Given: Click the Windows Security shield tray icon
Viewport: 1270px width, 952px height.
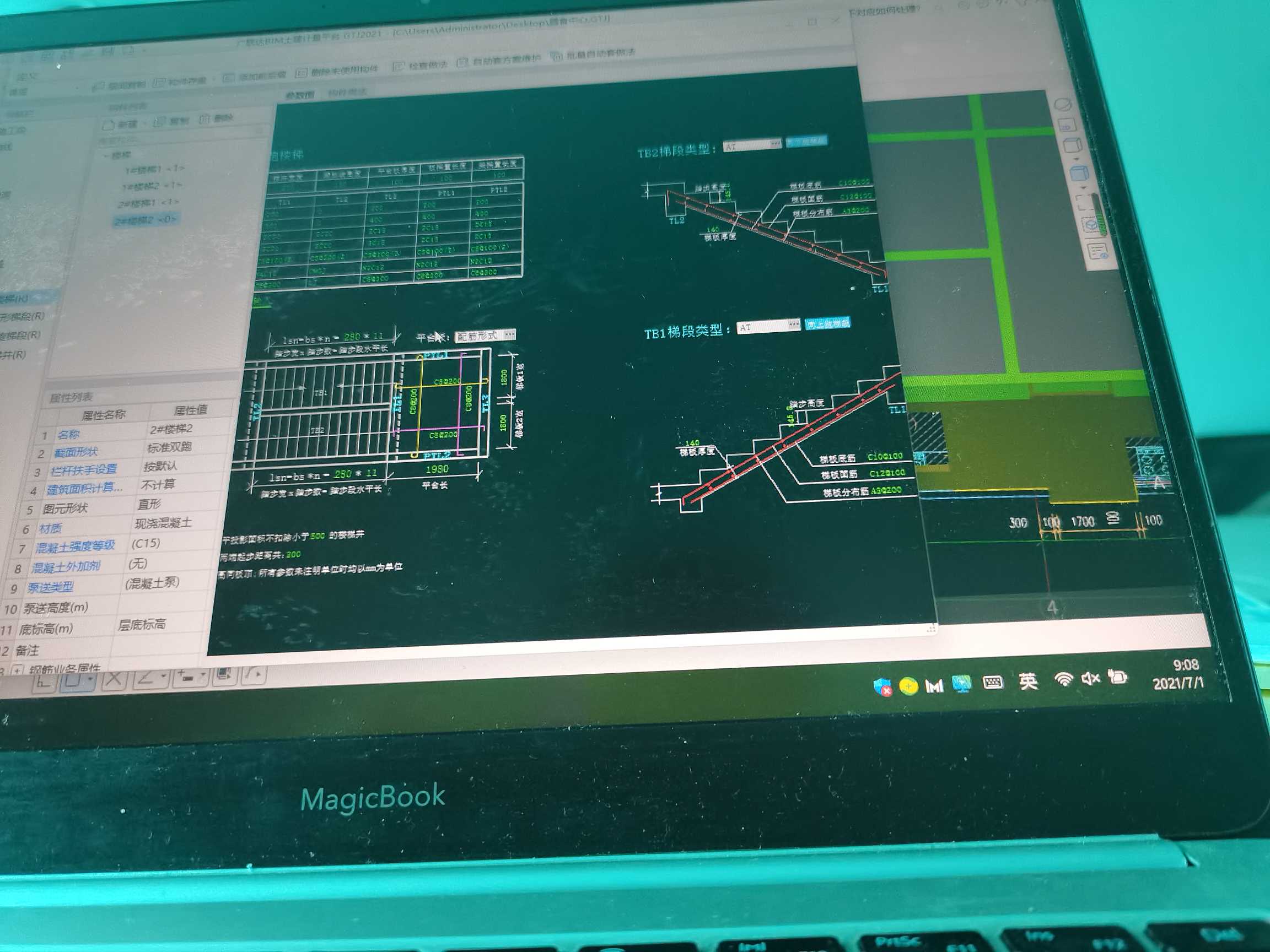Looking at the screenshot, I should [882, 686].
